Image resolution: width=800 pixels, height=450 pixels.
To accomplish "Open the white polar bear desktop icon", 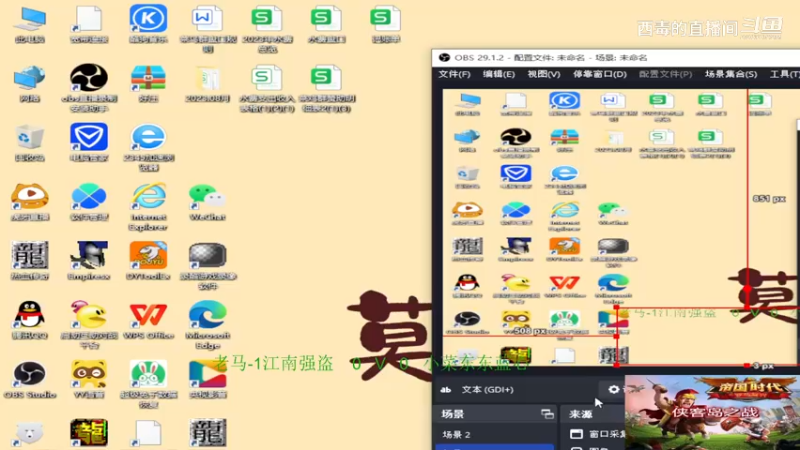I will [x=30, y=435].
